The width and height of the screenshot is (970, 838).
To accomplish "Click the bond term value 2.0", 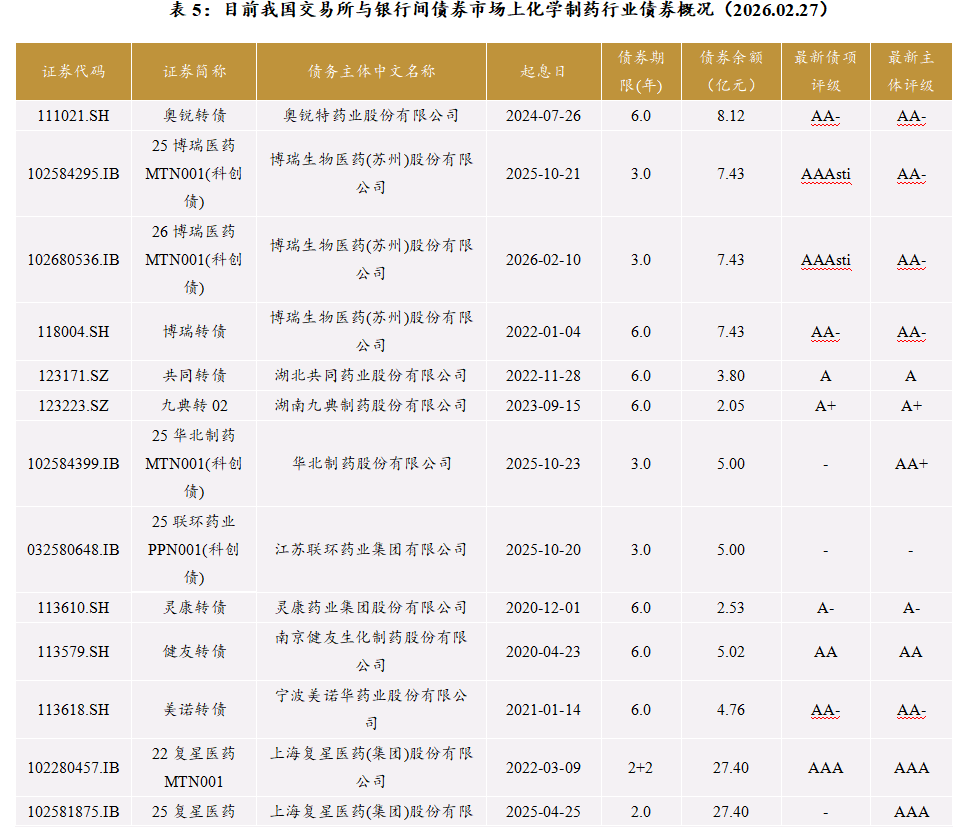I will click(x=641, y=812).
